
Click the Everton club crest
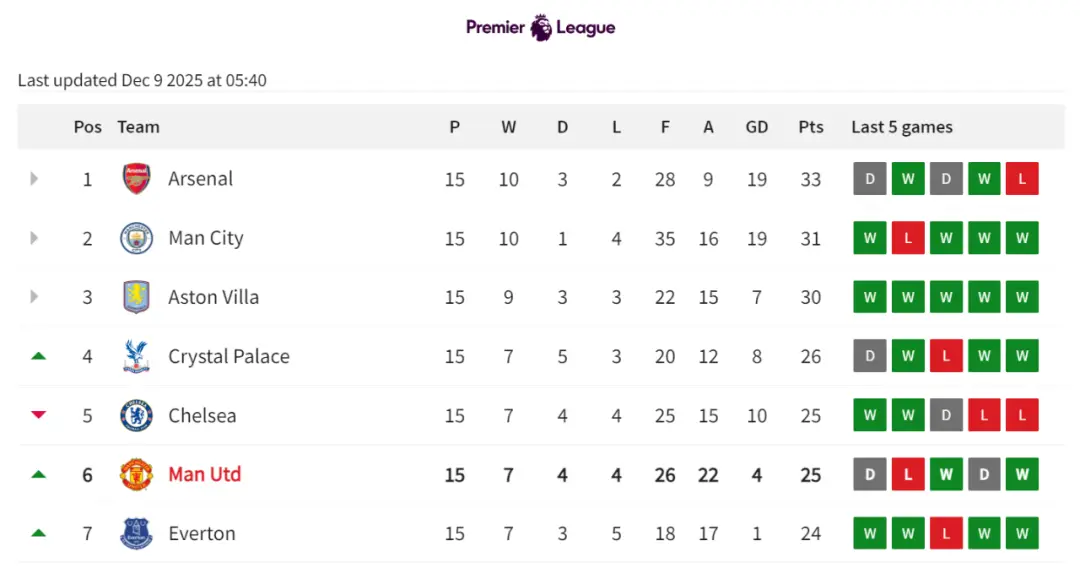pyautogui.click(x=137, y=533)
